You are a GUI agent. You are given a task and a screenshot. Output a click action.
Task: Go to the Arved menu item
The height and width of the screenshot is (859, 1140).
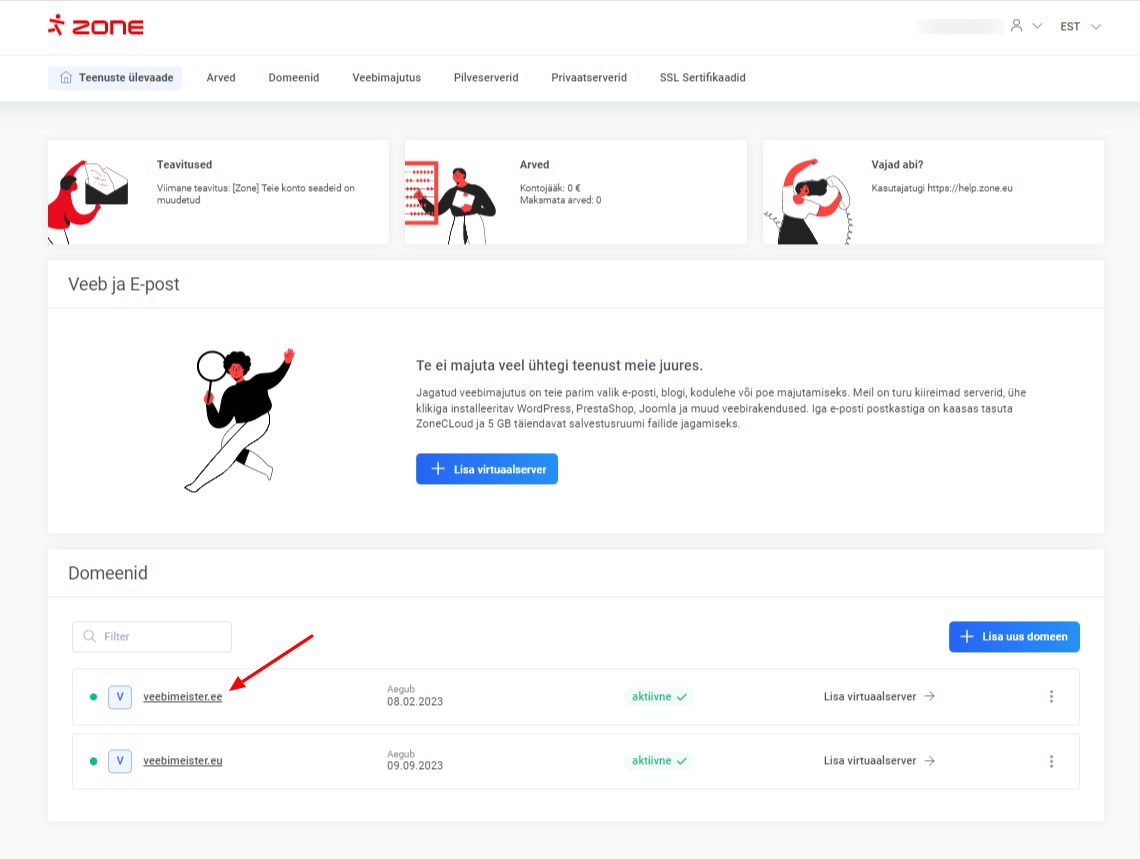tap(221, 78)
